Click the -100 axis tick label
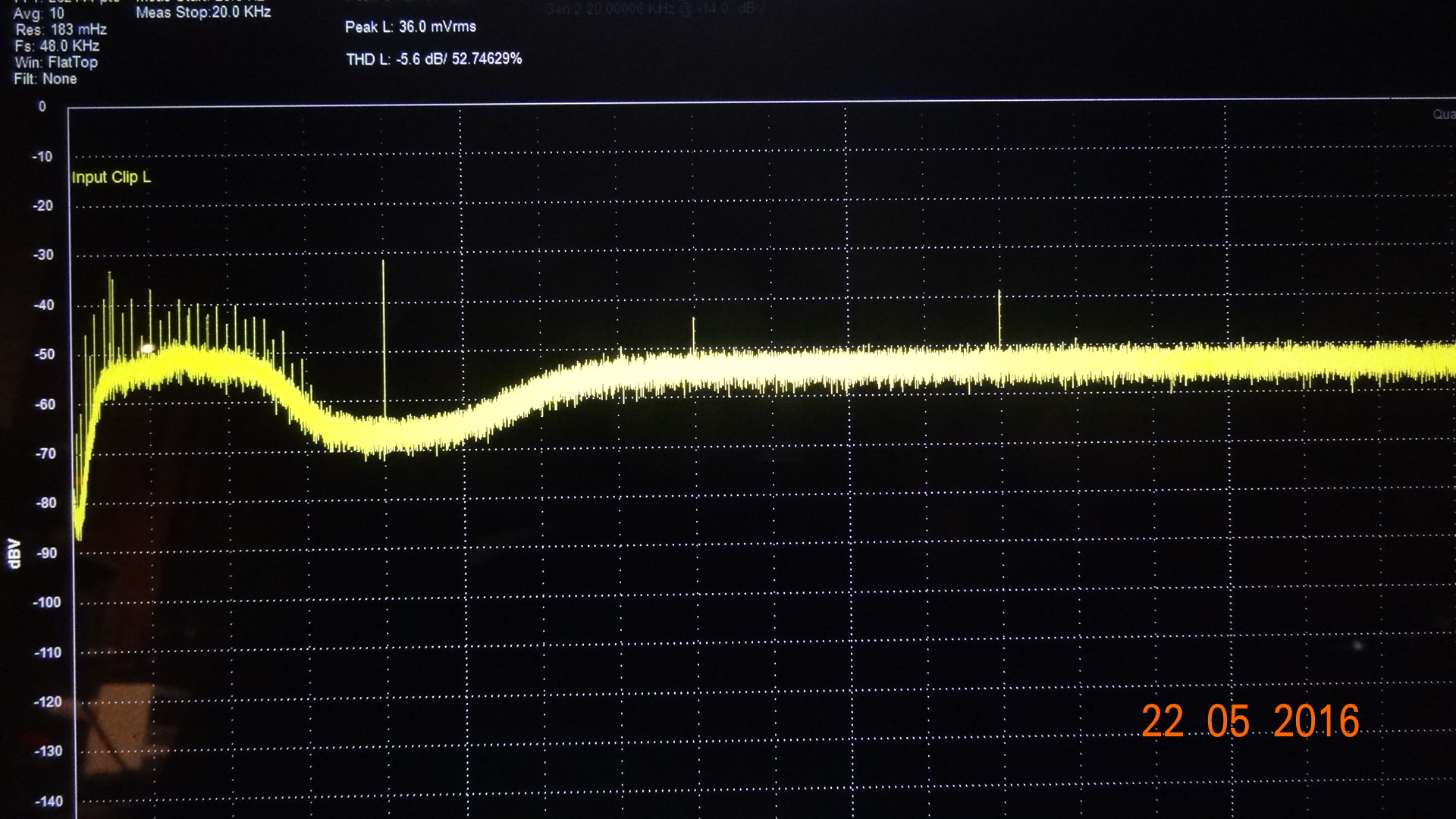The height and width of the screenshot is (819, 1456). 47,603
